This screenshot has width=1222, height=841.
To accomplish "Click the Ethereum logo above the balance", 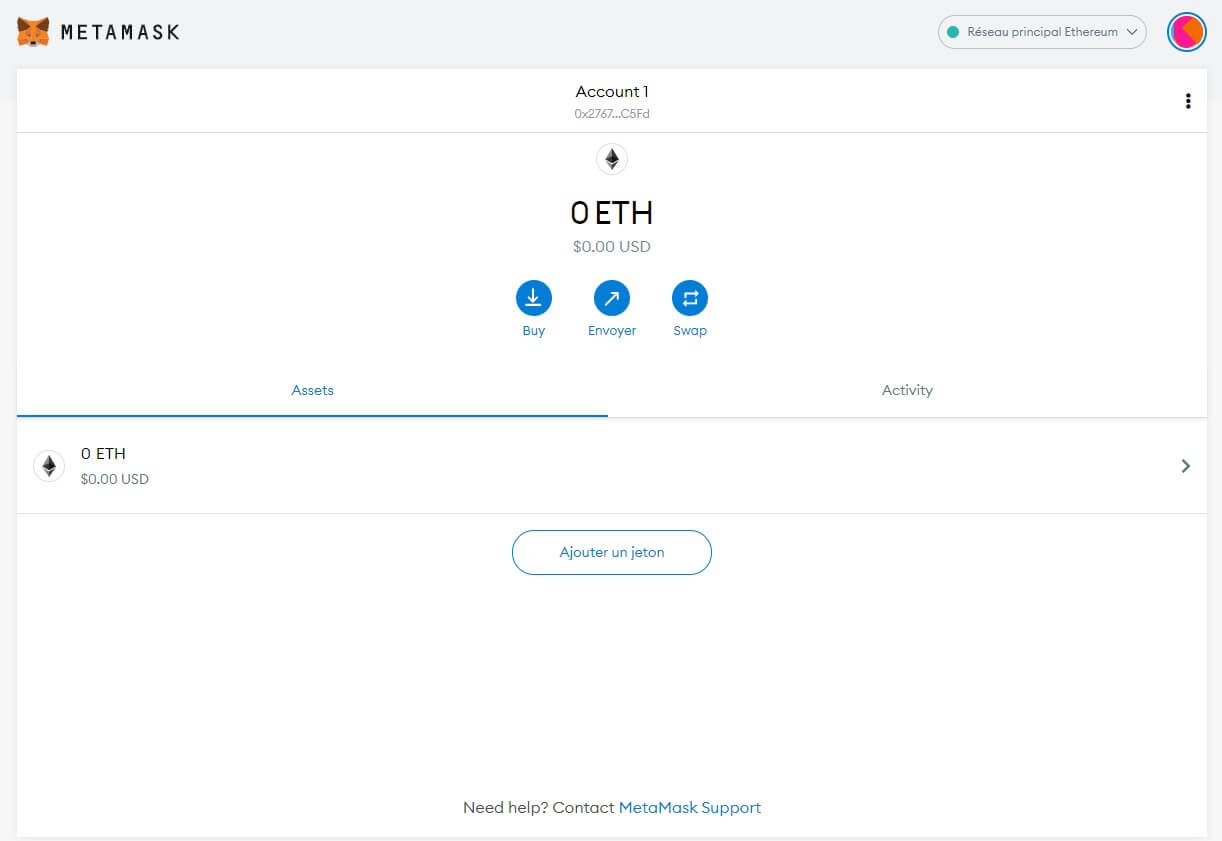I will point(612,159).
